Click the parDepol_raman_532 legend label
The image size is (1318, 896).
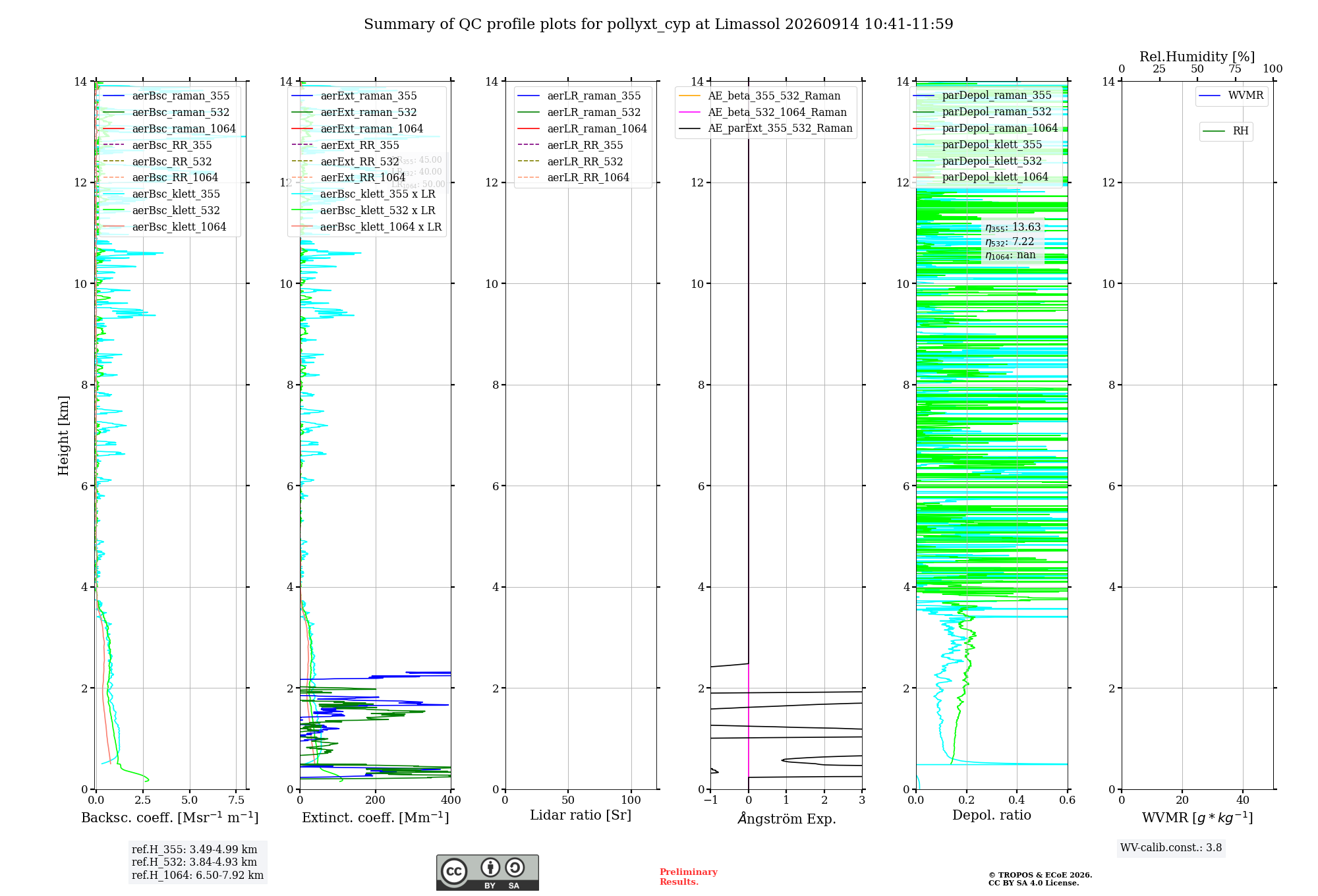pyautogui.click(x=997, y=112)
